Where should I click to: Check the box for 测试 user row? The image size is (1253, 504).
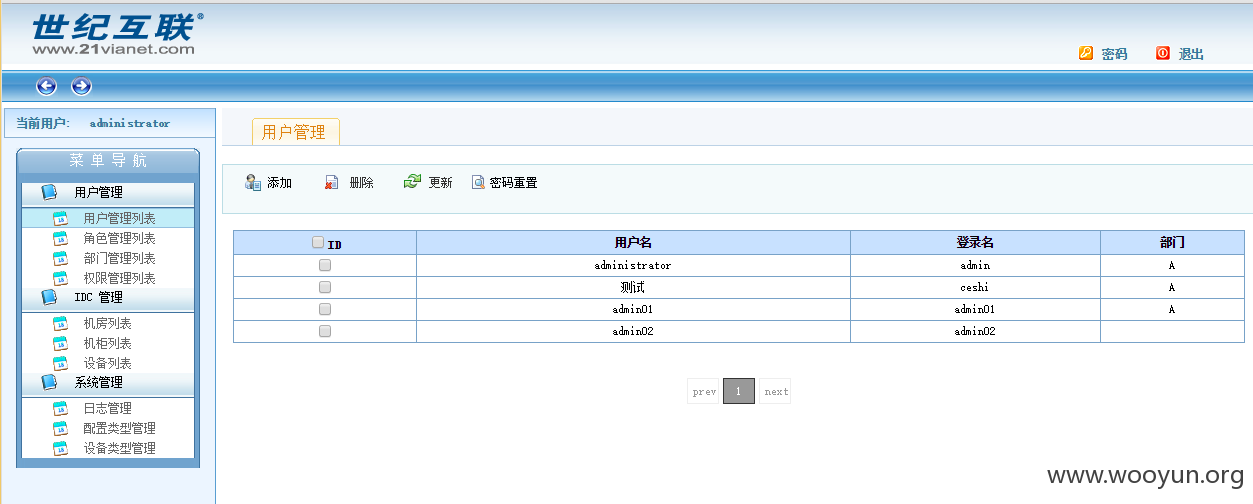coord(325,287)
